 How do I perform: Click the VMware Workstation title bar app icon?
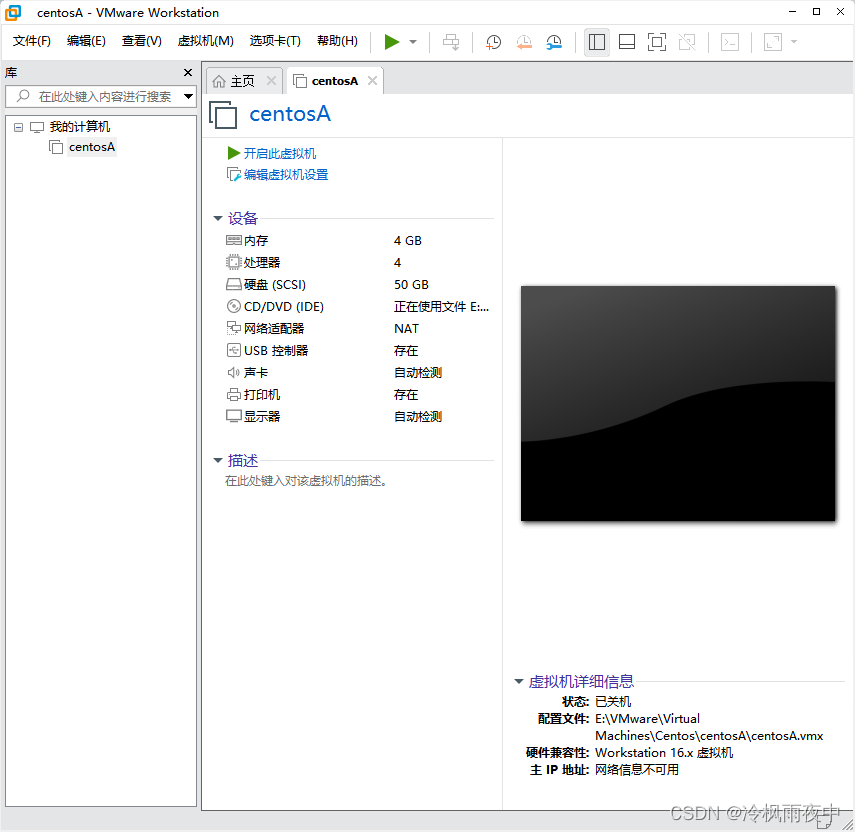tap(13, 13)
